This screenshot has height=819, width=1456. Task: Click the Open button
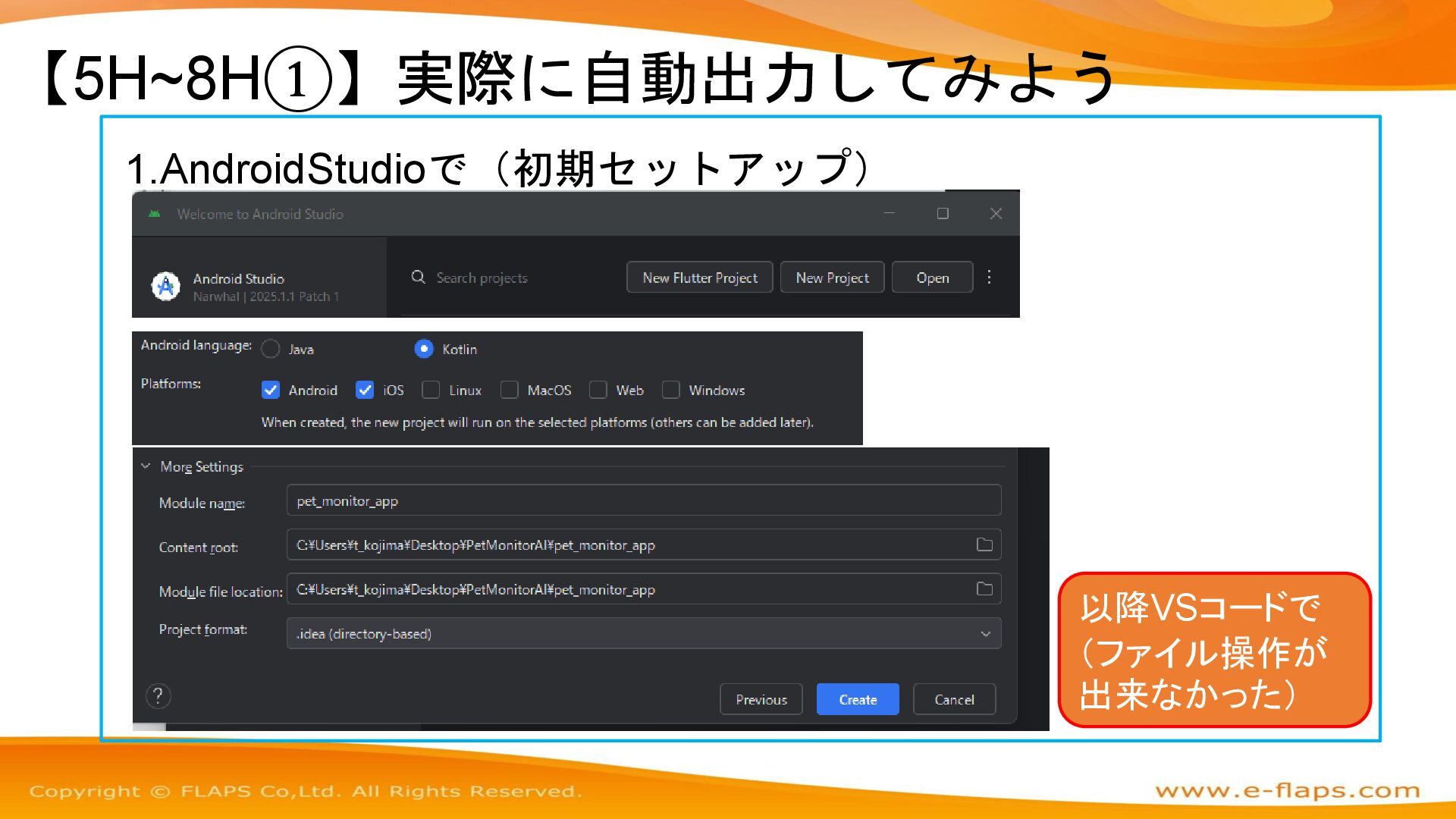coord(932,278)
